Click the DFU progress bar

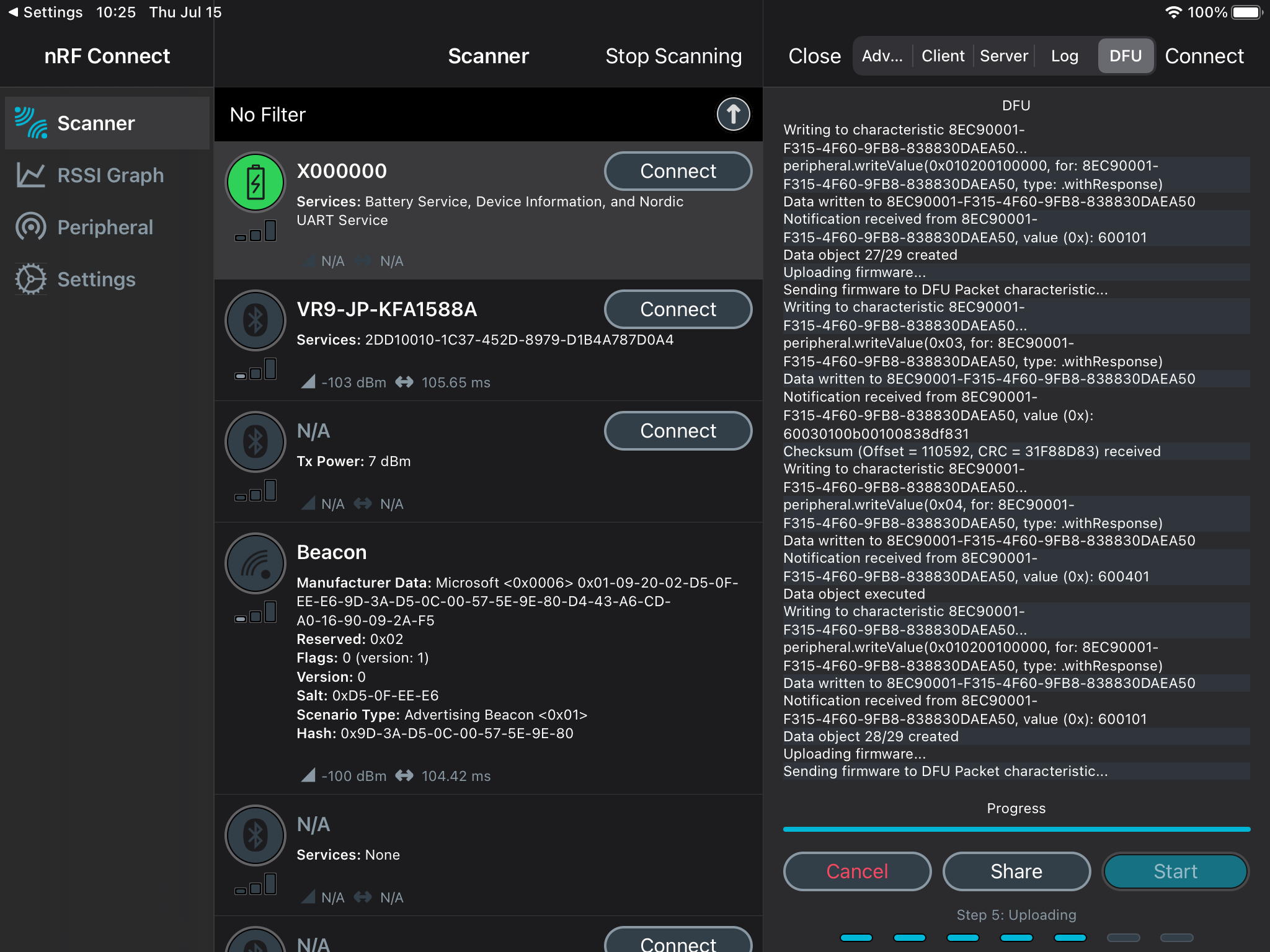pos(1016,829)
